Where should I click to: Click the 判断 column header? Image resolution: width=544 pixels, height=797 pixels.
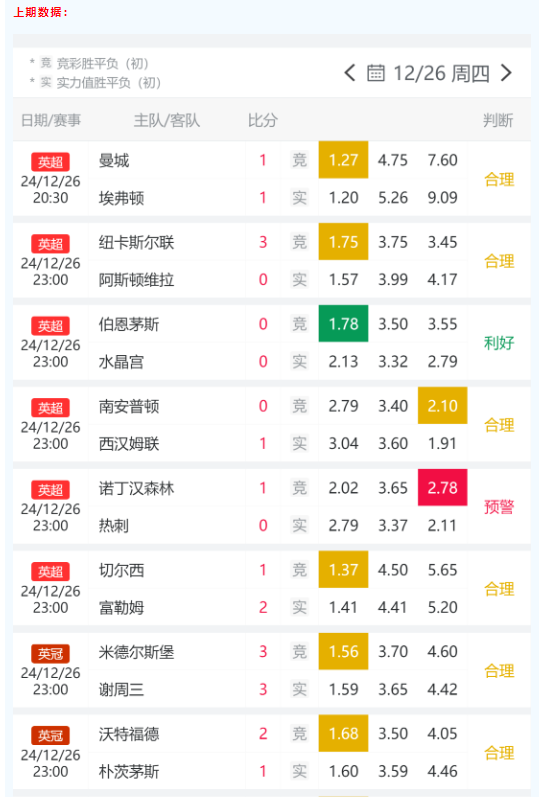tap(498, 120)
